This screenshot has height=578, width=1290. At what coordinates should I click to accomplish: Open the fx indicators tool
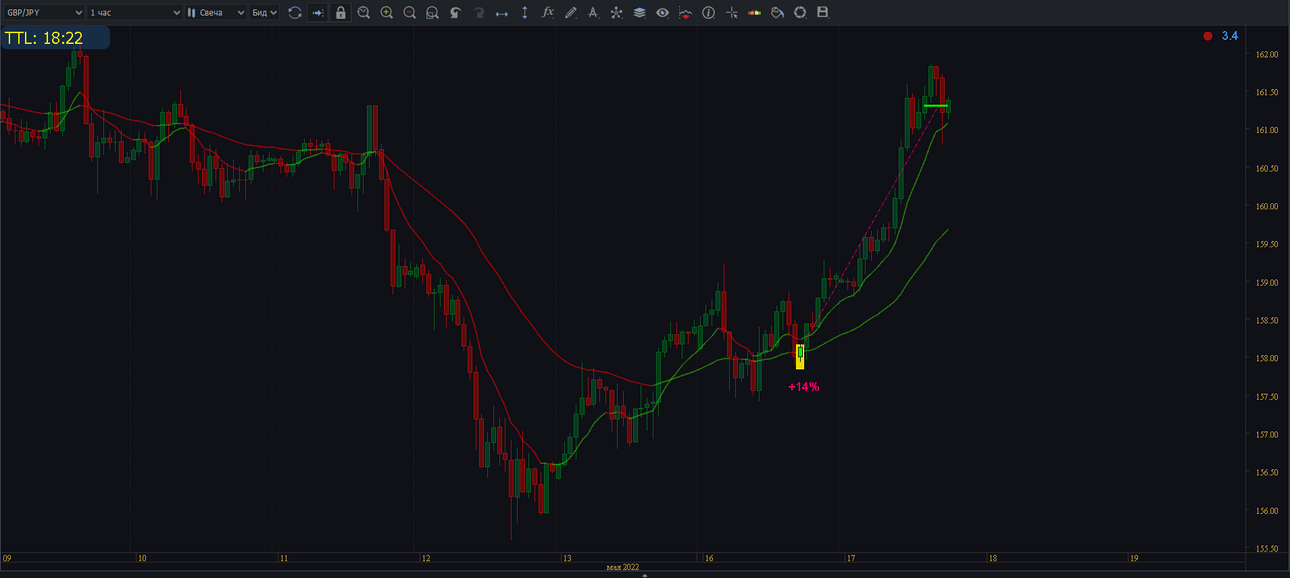point(548,13)
